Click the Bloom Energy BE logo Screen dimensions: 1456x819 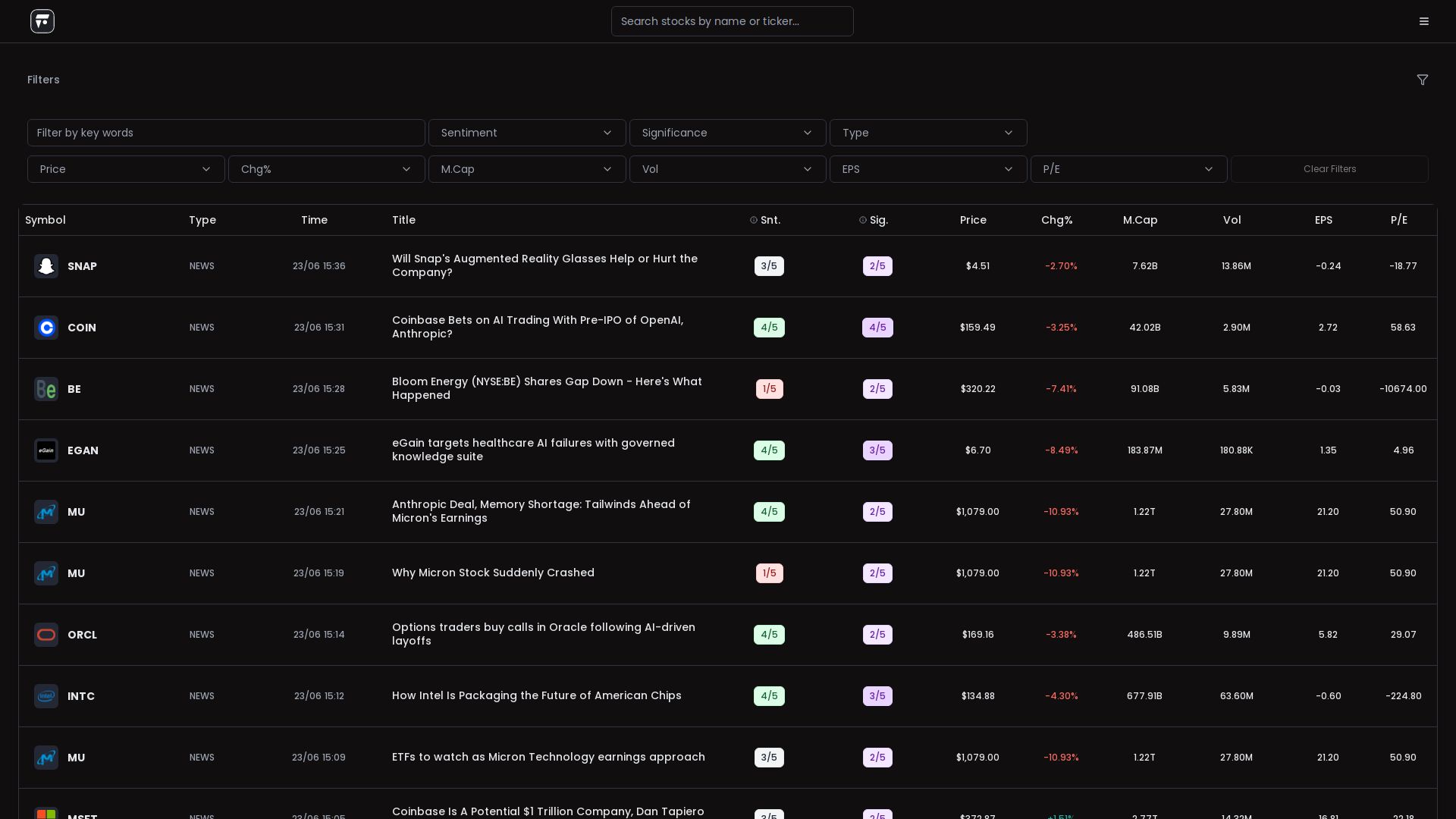(46, 389)
